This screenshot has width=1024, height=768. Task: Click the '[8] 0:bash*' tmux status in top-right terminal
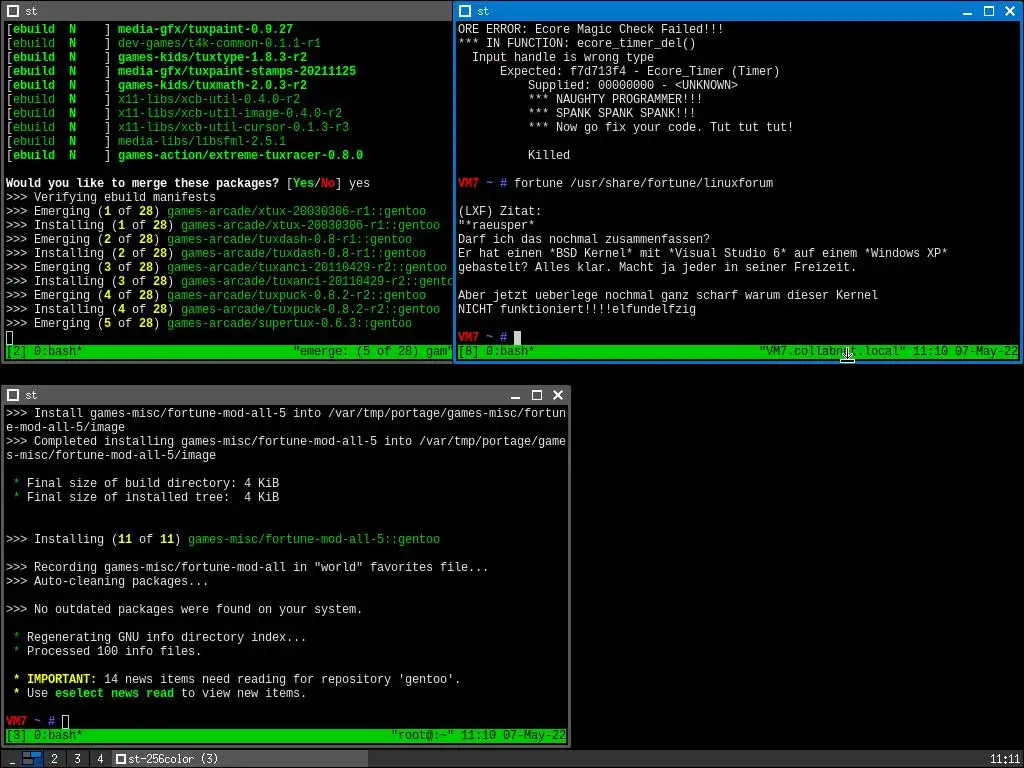pos(496,351)
